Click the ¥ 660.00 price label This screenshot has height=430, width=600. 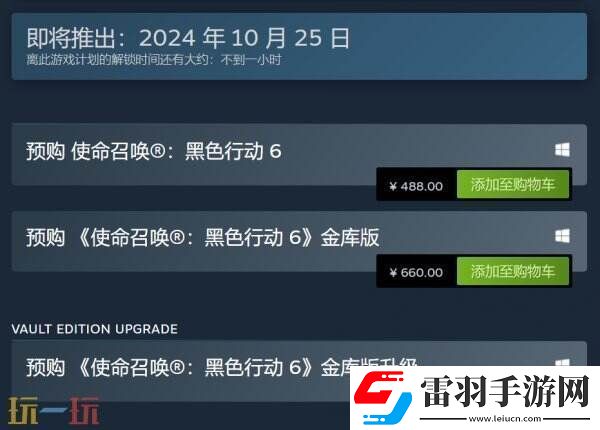point(416,272)
